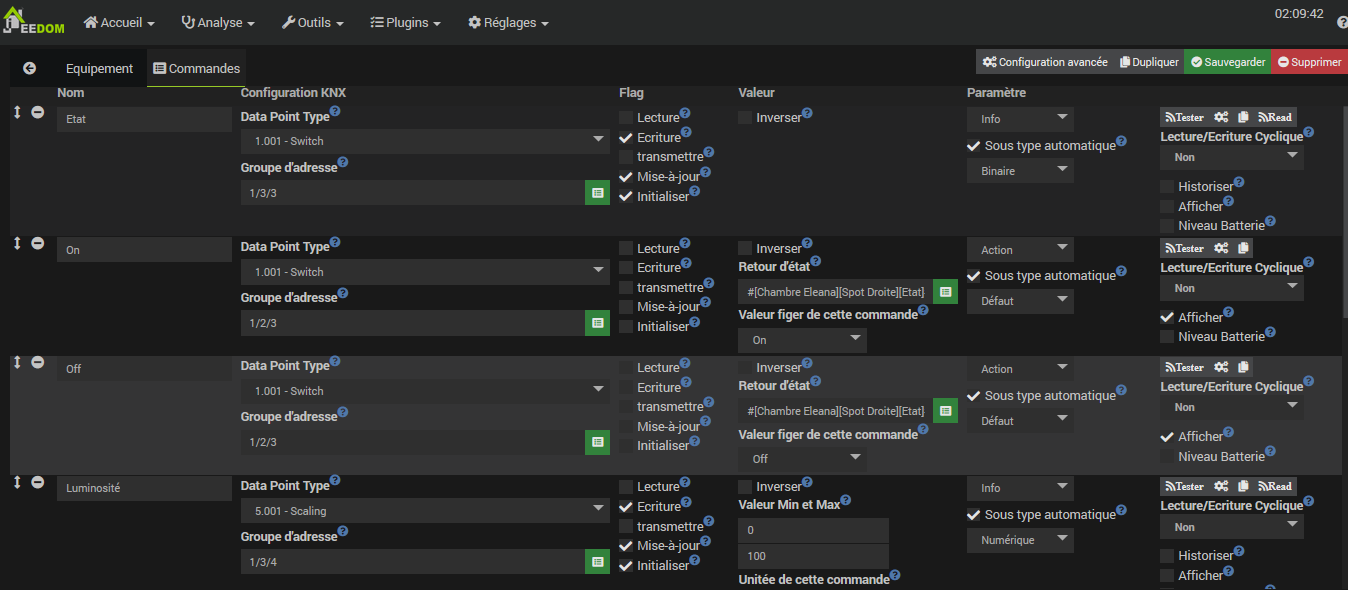Viewport: 1348px width, 590px height.
Task: Click the help icon next to Data Point Type in Etat row
Action: pos(335,112)
